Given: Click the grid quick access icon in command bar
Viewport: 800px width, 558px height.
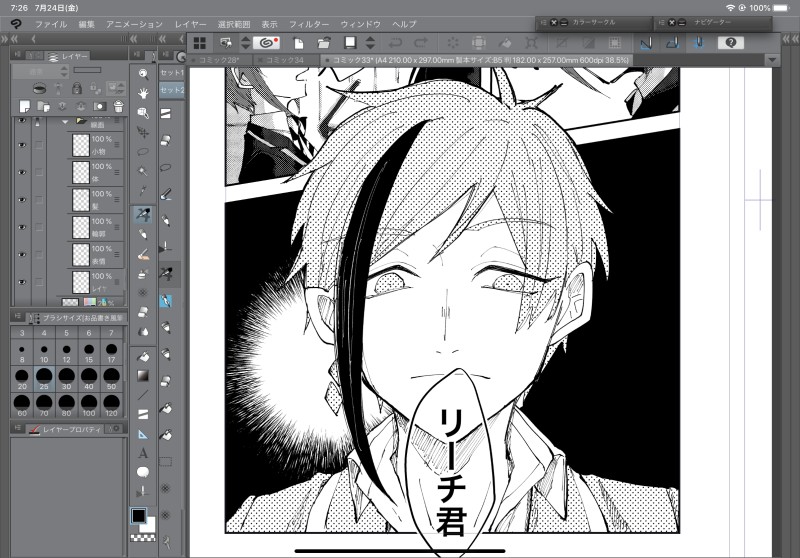Looking at the screenshot, I should (x=200, y=43).
